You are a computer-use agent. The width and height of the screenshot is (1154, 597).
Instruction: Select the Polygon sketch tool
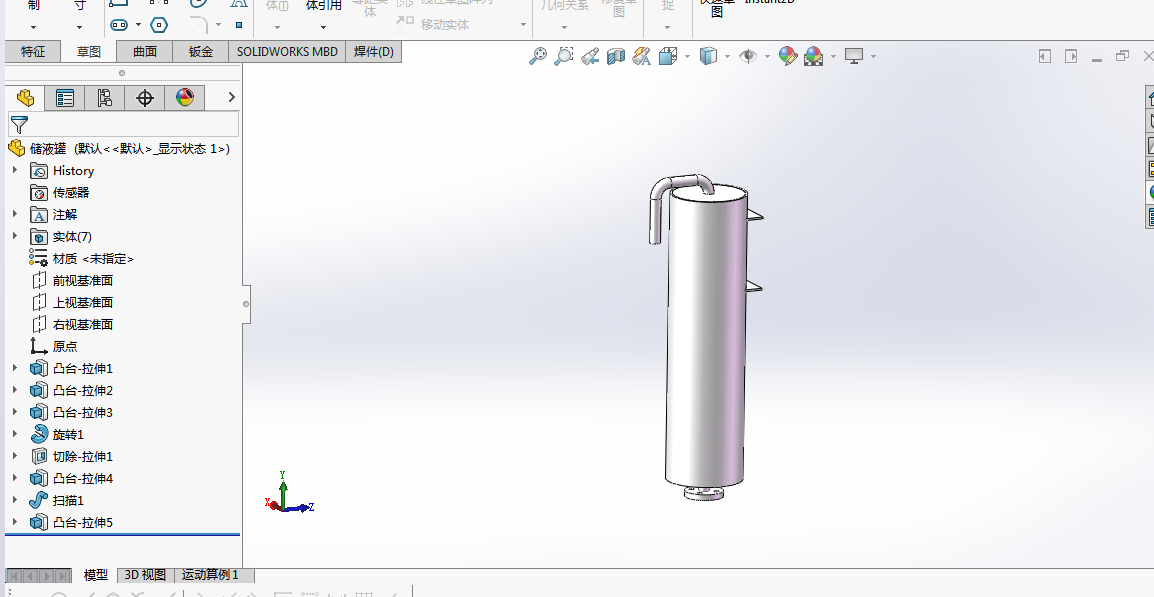point(158,25)
